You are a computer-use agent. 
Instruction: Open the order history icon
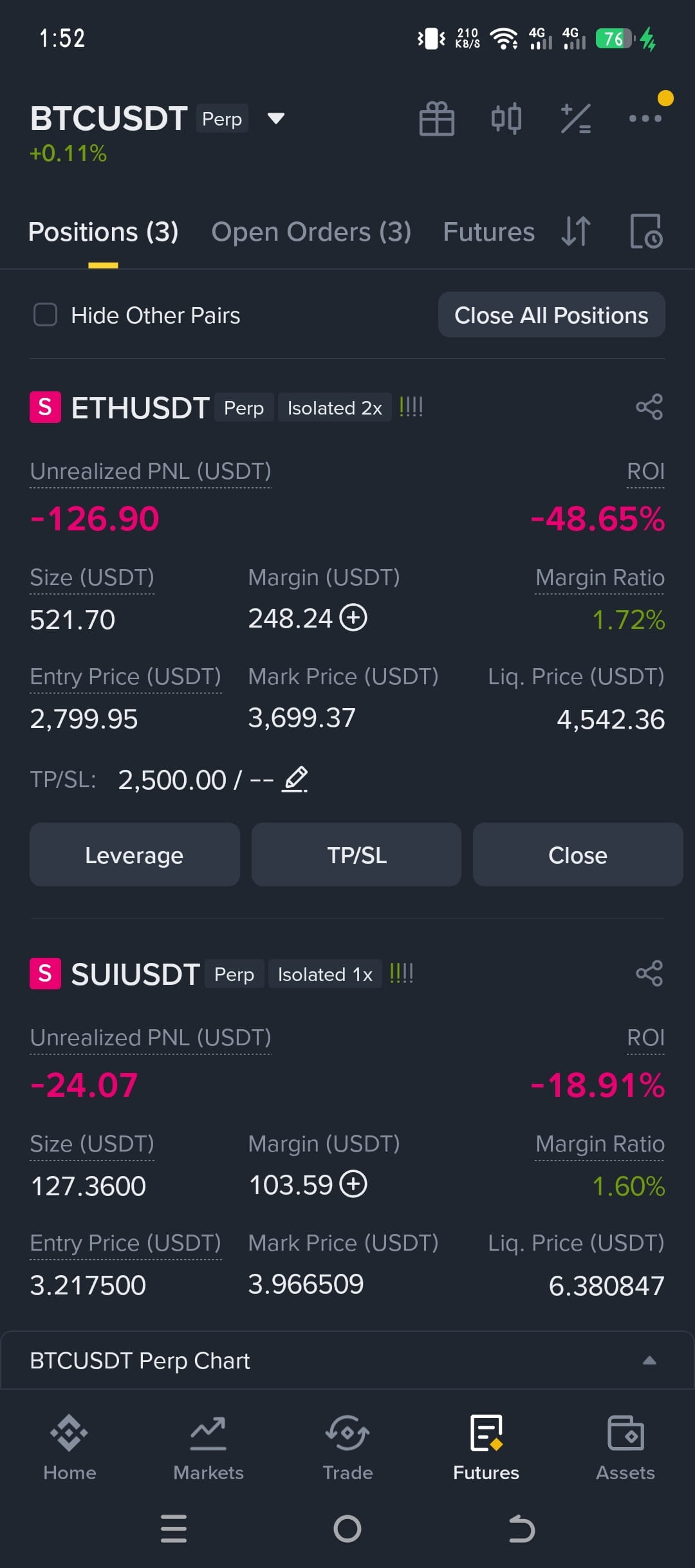point(645,232)
